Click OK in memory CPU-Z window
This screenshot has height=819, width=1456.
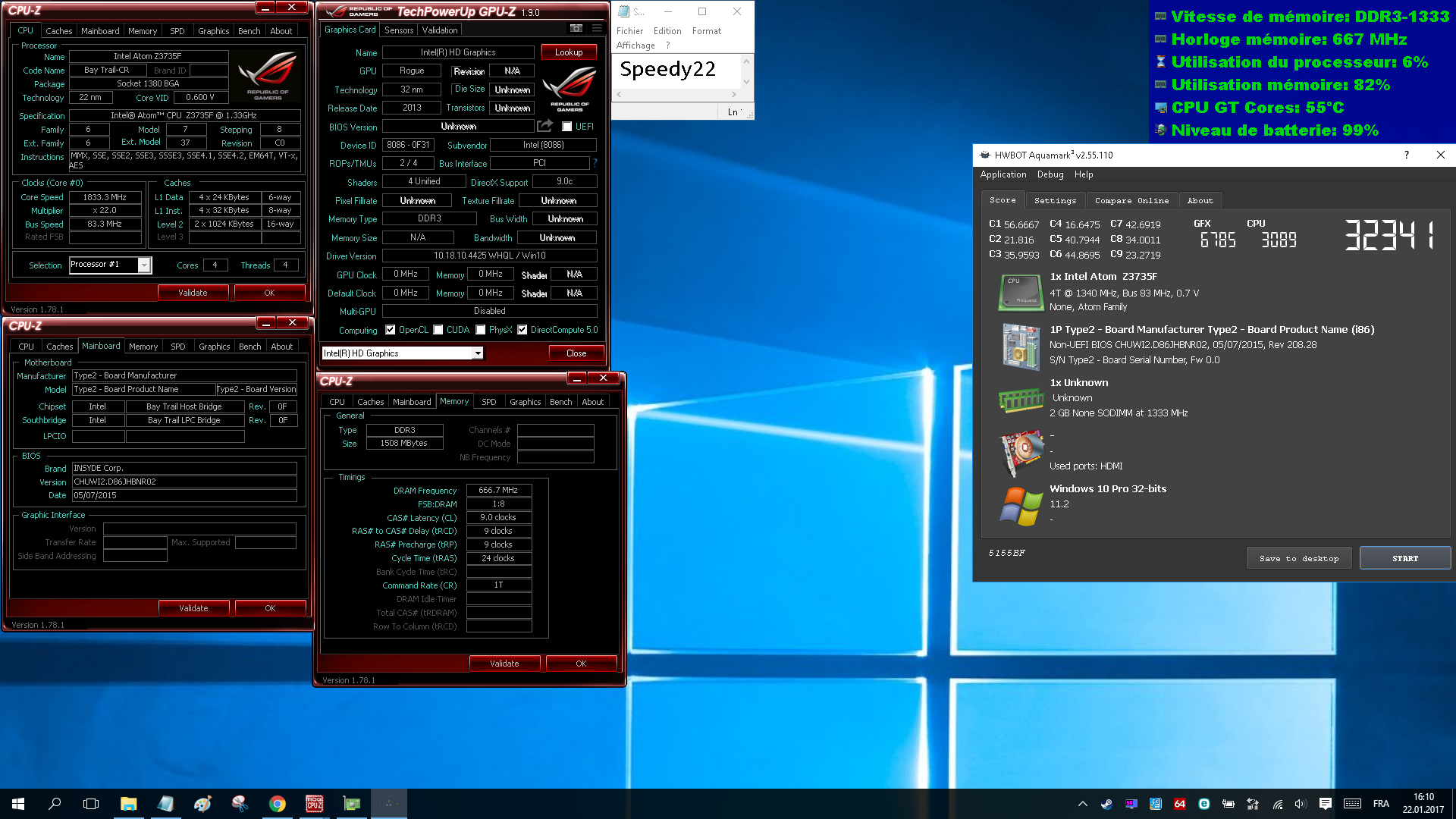[581, 664]
